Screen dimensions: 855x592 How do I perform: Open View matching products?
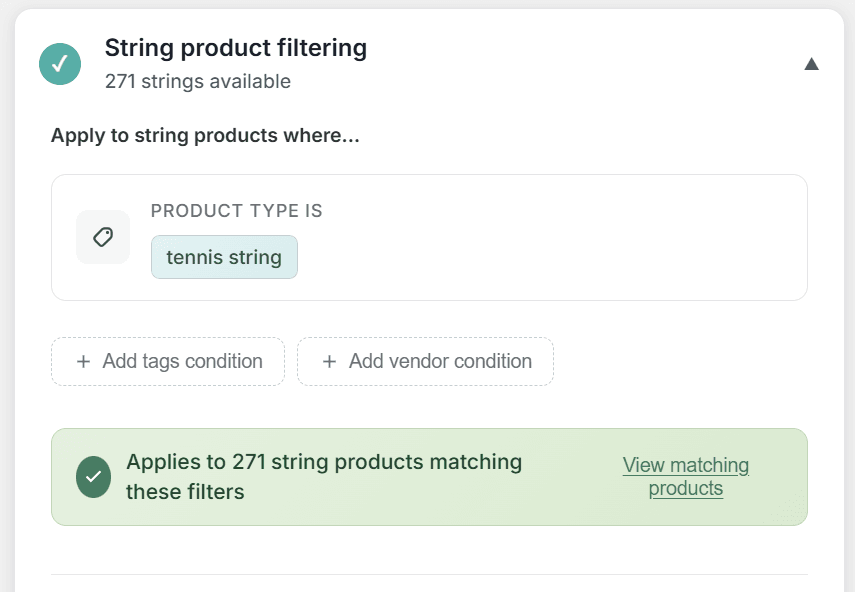click(x=685, y=476)
